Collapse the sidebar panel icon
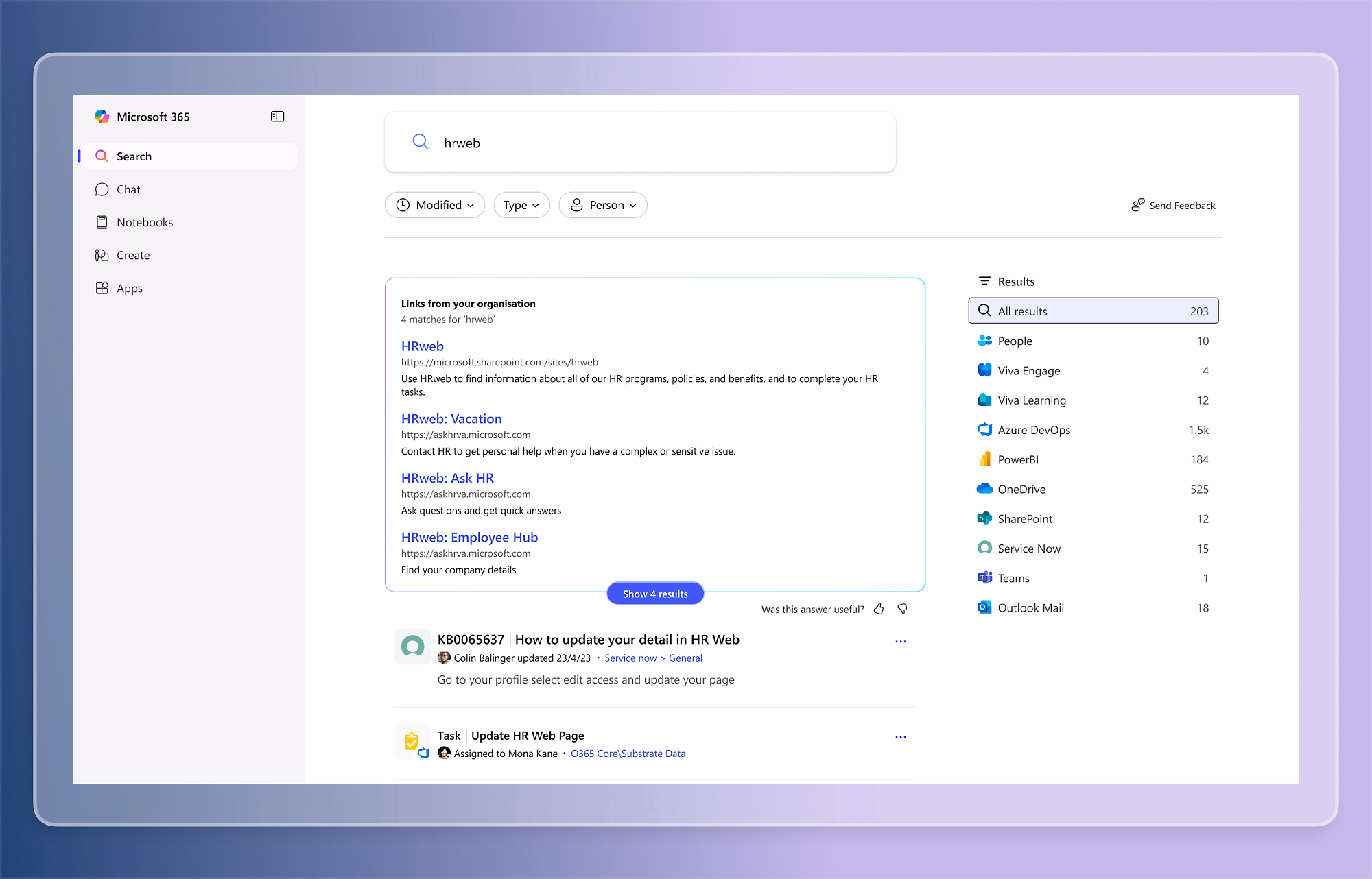The width and height of the screenshot is (1372, 879). (x=277, y=117)
